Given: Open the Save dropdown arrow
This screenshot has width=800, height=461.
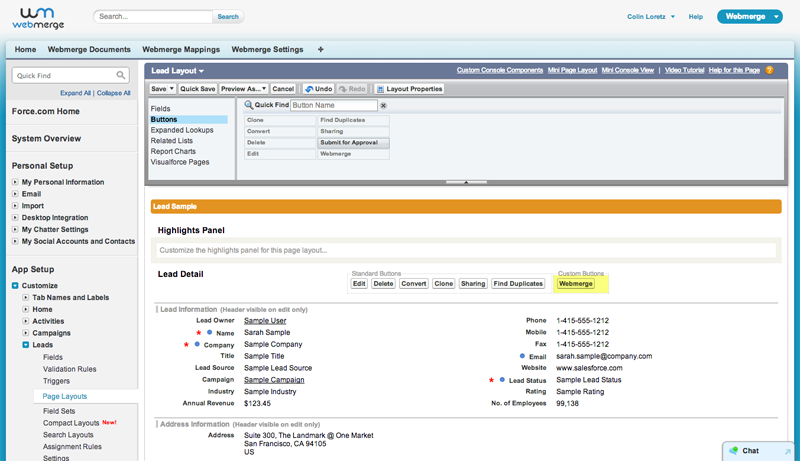Looking at the screenshot, I should point(172,89).
